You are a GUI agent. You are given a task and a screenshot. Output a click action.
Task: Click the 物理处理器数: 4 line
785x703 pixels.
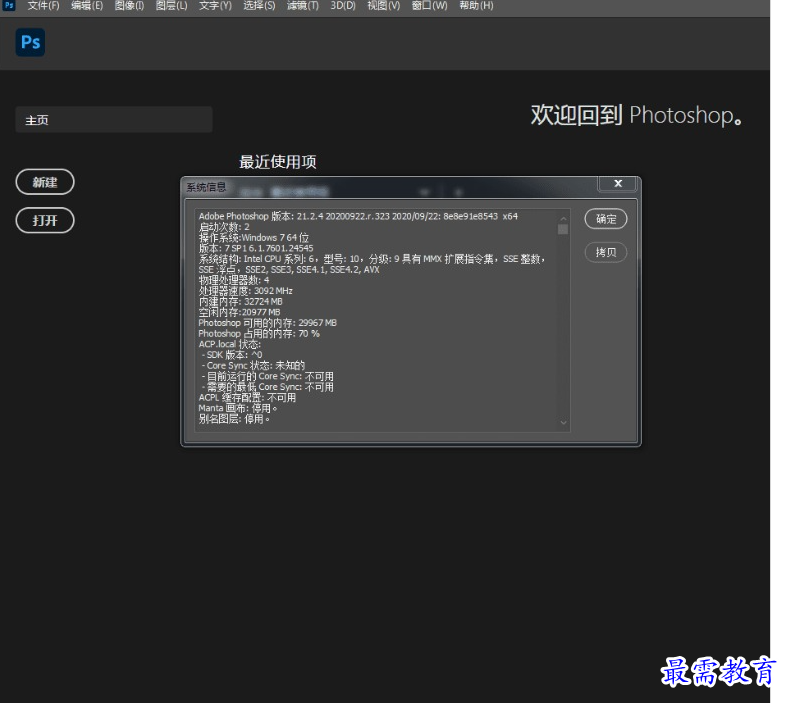click(x=234, y=280)
